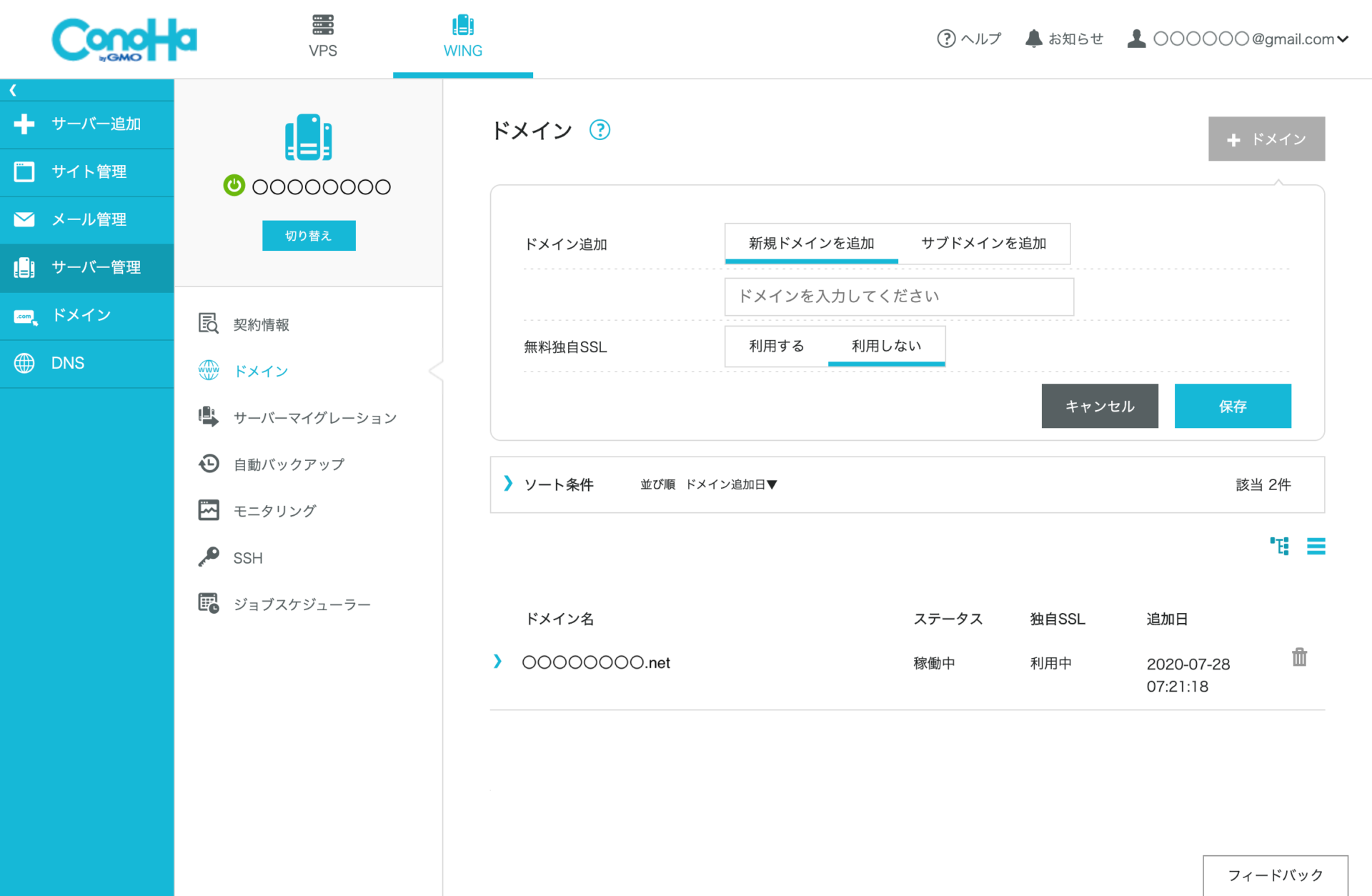
Task: Open the SSH key settings
Action: tap(247, 558)
